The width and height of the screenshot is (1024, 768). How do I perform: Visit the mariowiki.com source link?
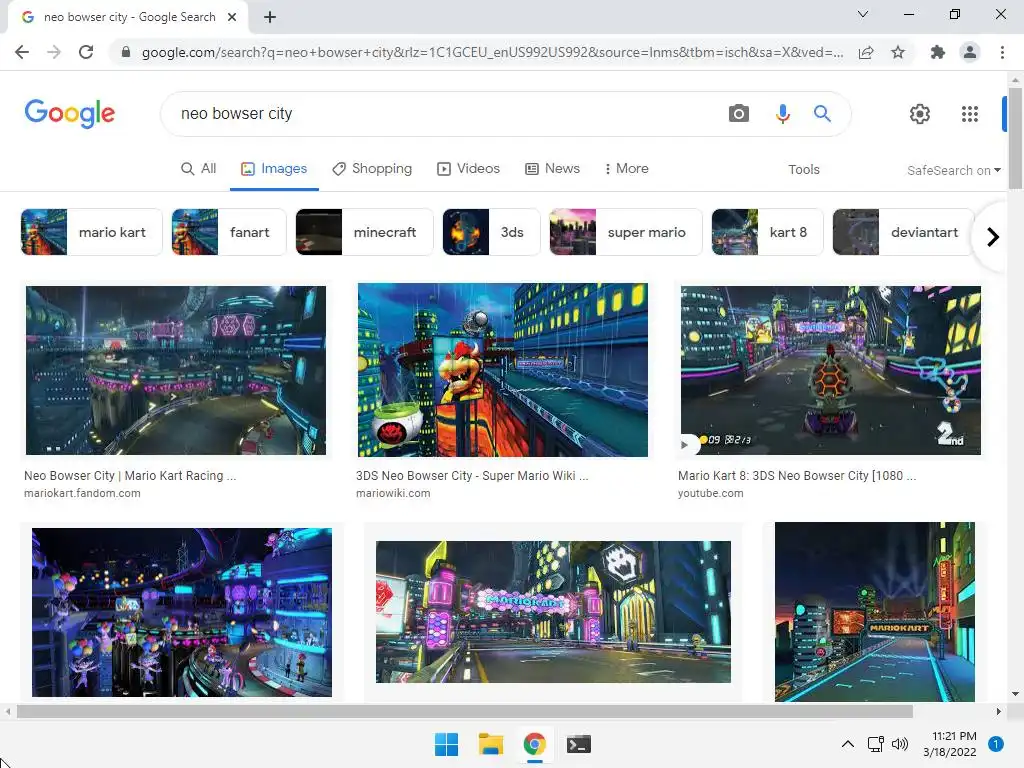click(393, 493)
